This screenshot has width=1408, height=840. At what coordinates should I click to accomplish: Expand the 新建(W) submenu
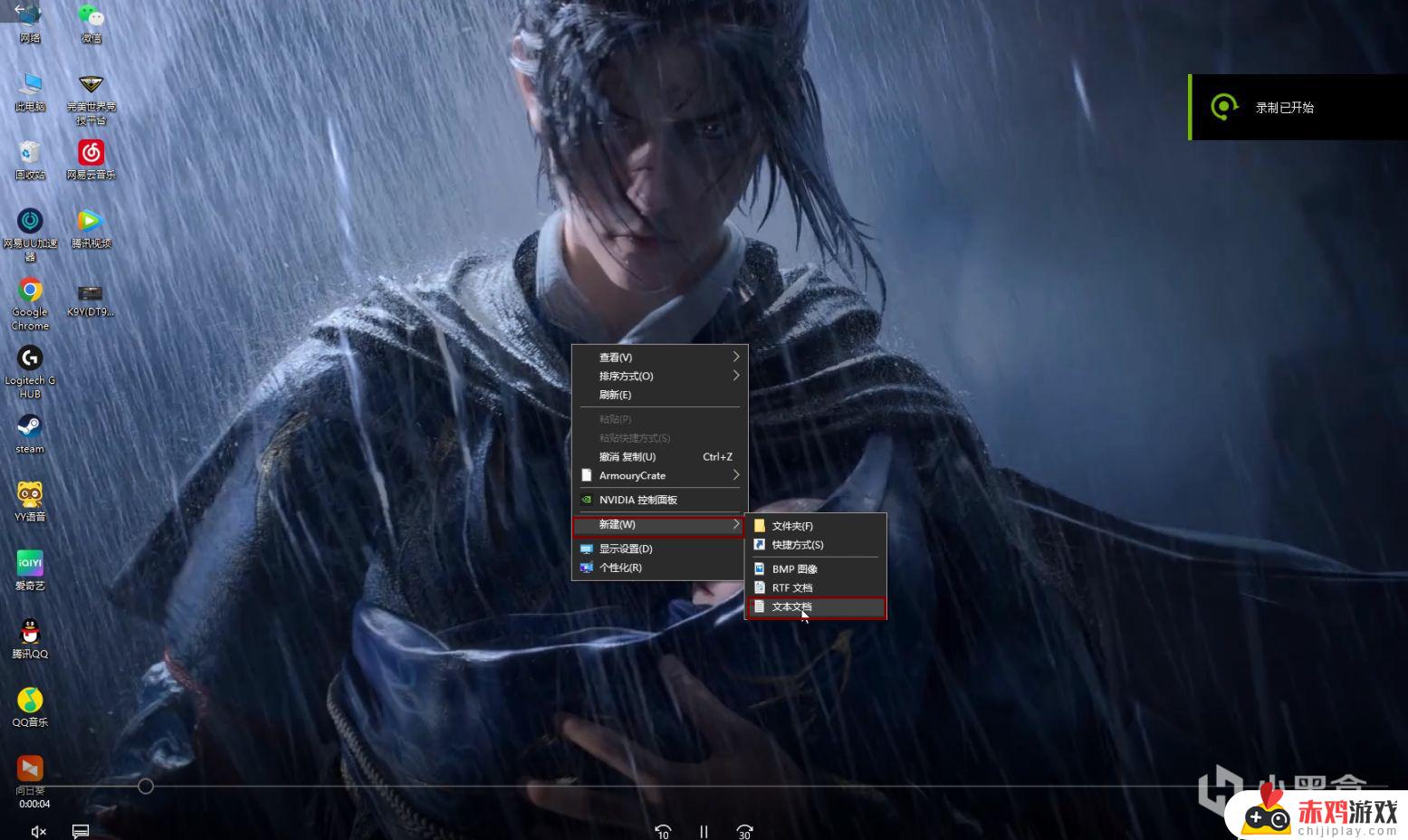659,524
